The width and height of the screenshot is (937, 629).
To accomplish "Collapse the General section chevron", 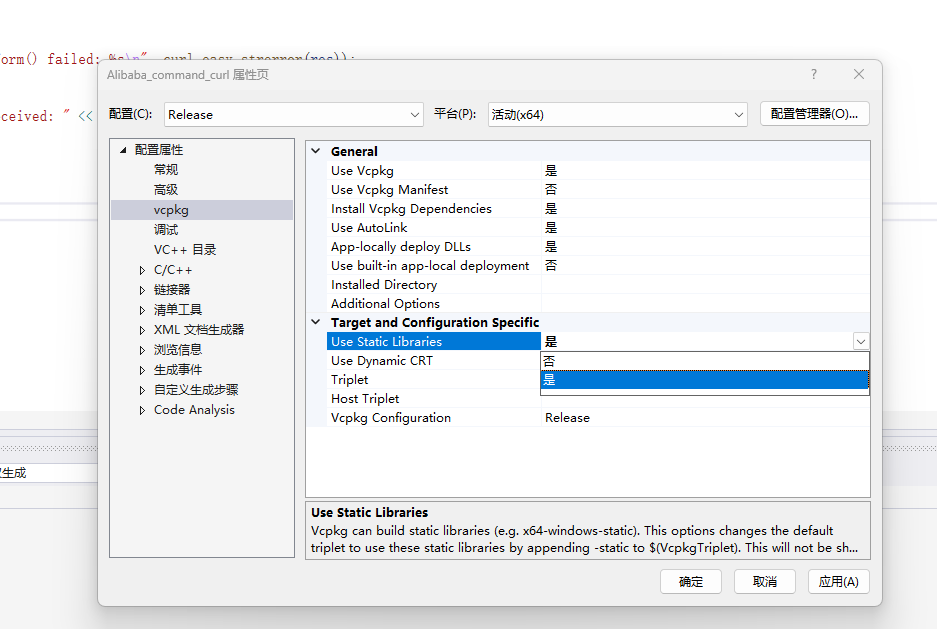I will pyautogui.click(x=316, y=152).
